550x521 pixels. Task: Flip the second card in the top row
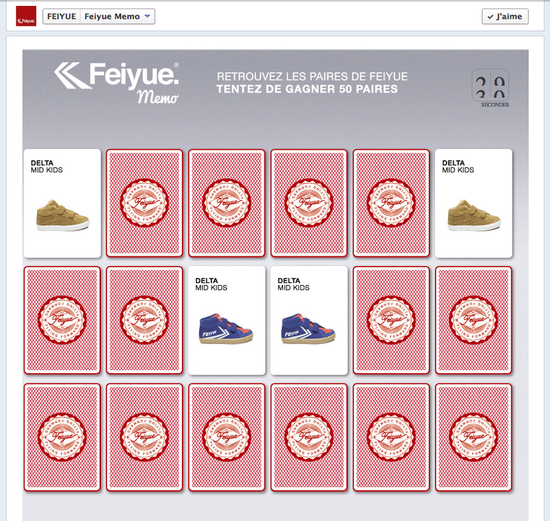[x=145, y=203]
